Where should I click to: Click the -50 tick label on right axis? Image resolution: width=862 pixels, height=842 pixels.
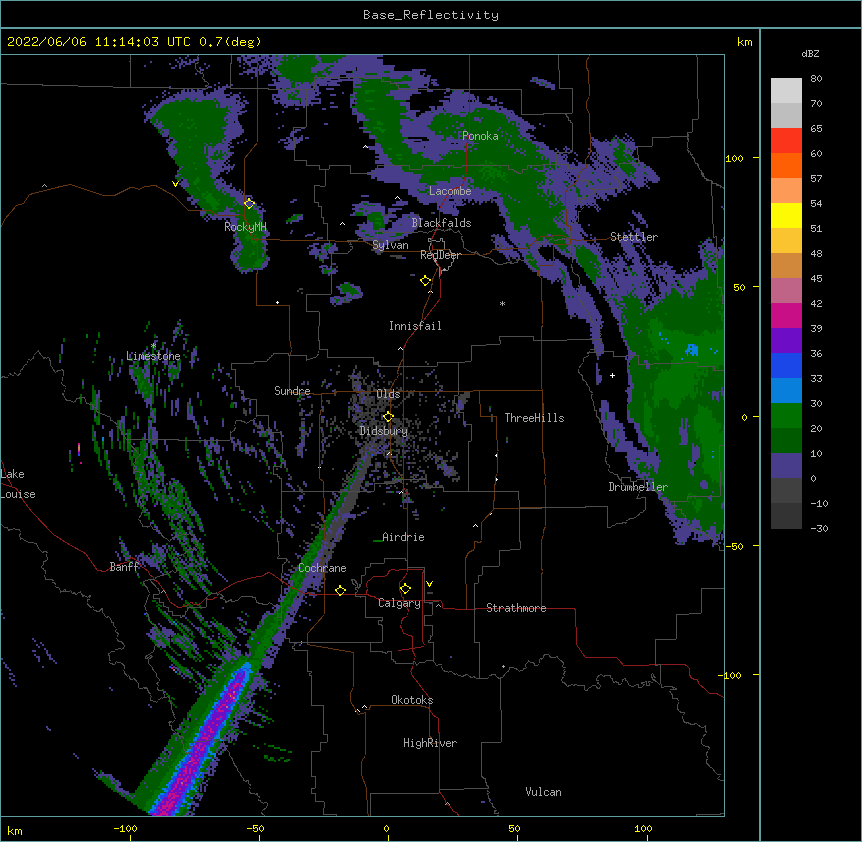tap(734, 546)
